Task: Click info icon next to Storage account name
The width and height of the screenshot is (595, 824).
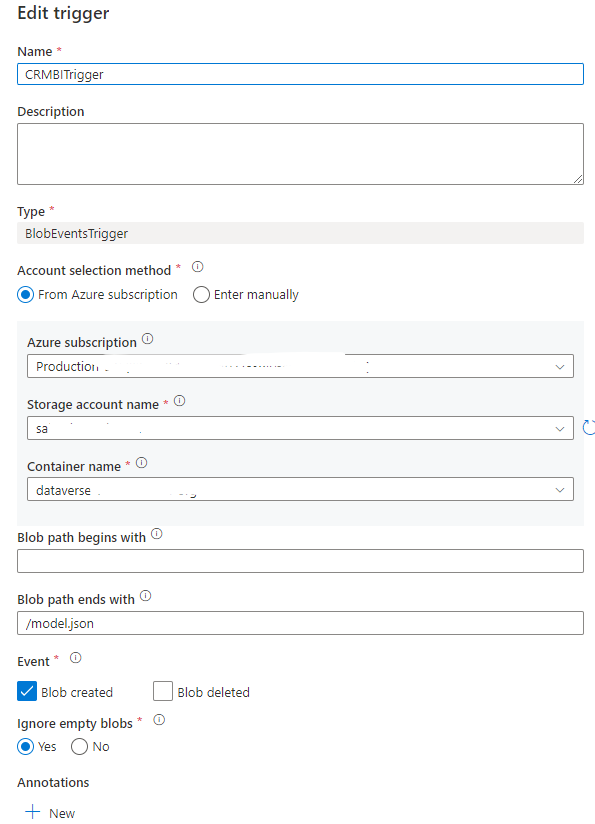Action: [x=180, y=401]
